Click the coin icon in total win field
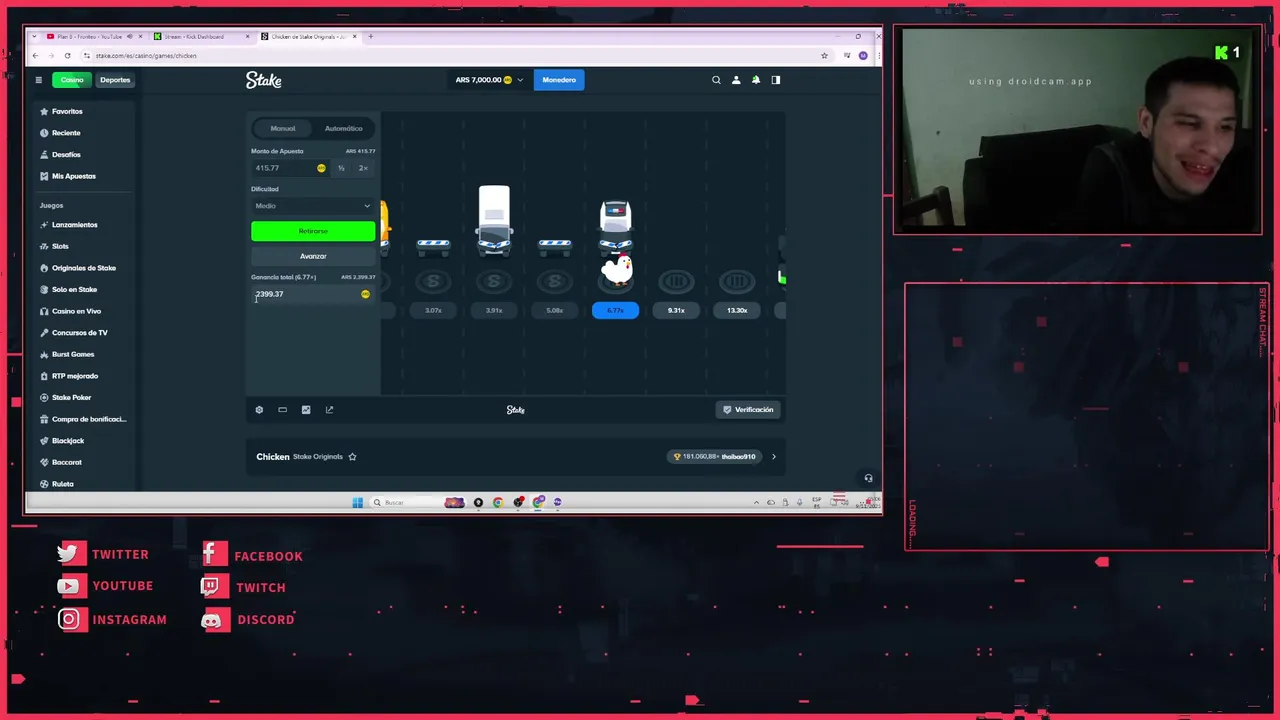 point(365,294)
